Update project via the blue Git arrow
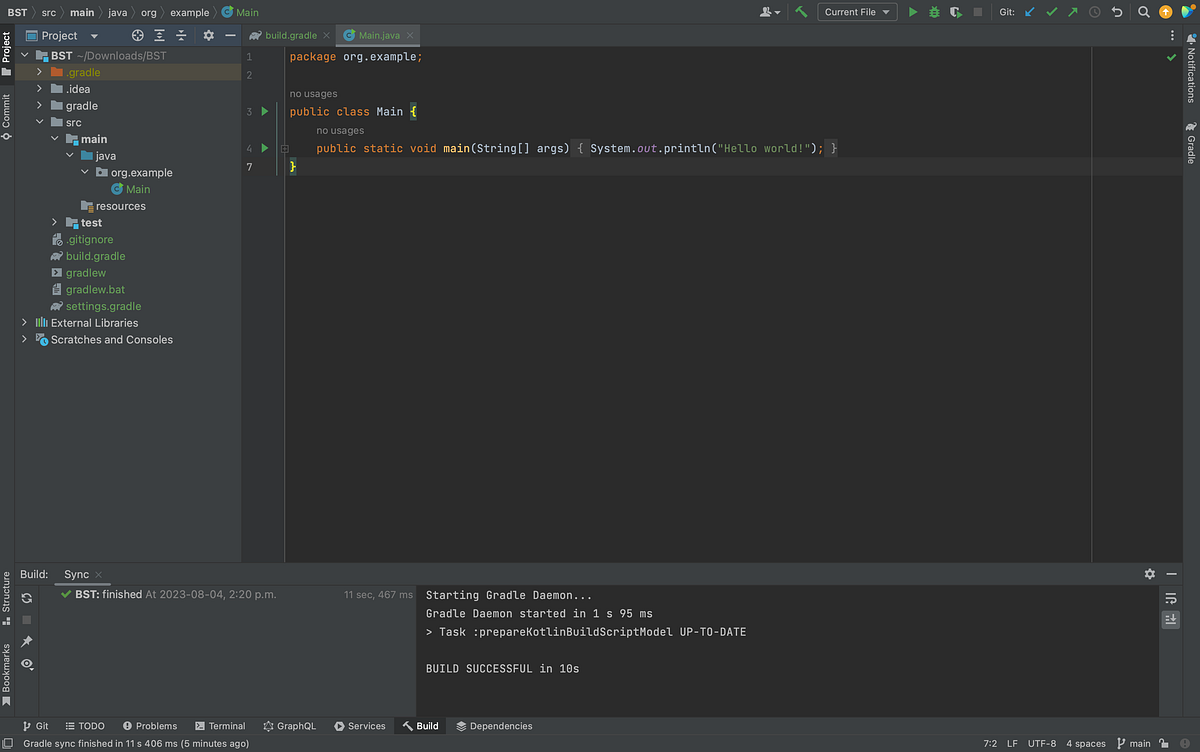 click(1028, 11)
